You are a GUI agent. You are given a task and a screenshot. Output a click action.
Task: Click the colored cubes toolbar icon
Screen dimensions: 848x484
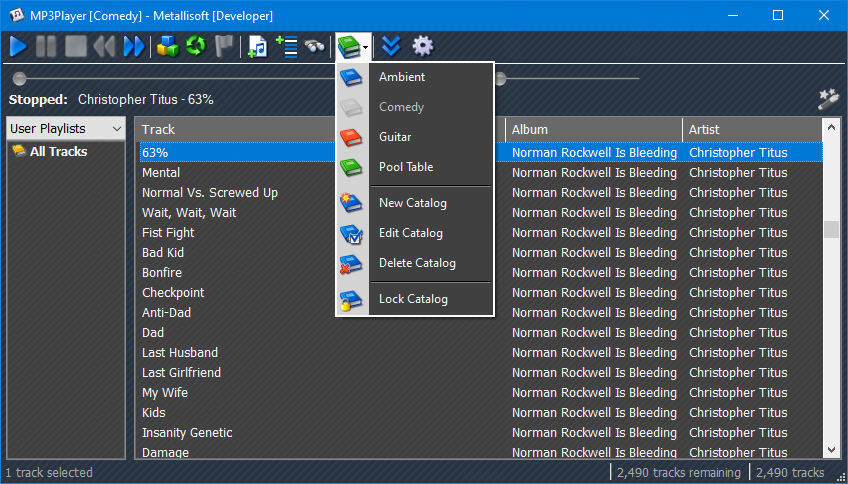click(167, 46)
